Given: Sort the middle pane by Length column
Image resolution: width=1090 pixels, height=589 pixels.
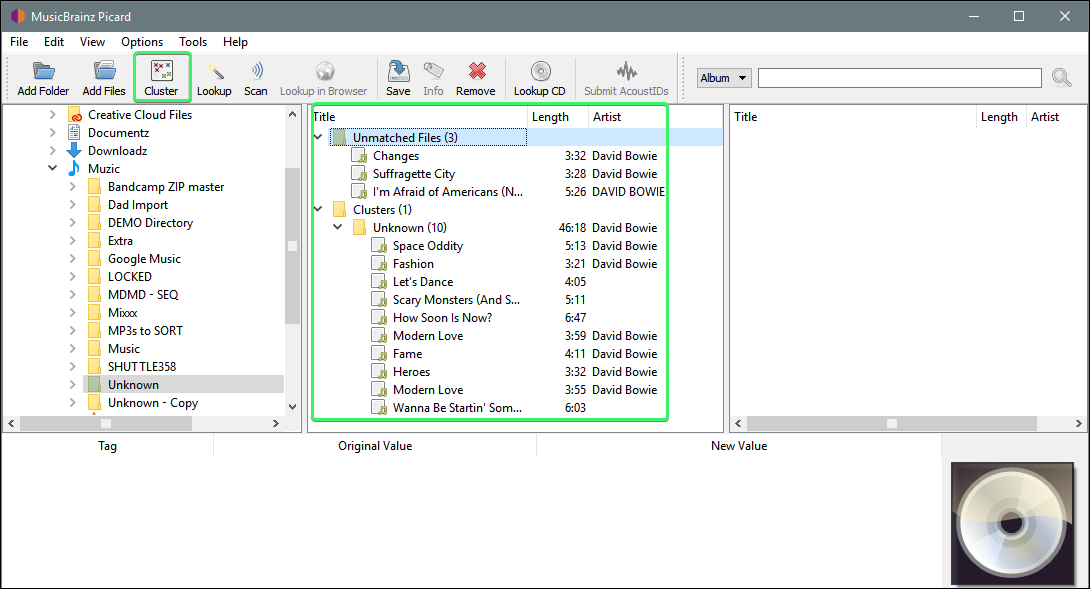Looking at the screenshot, I should click(558, 117).
